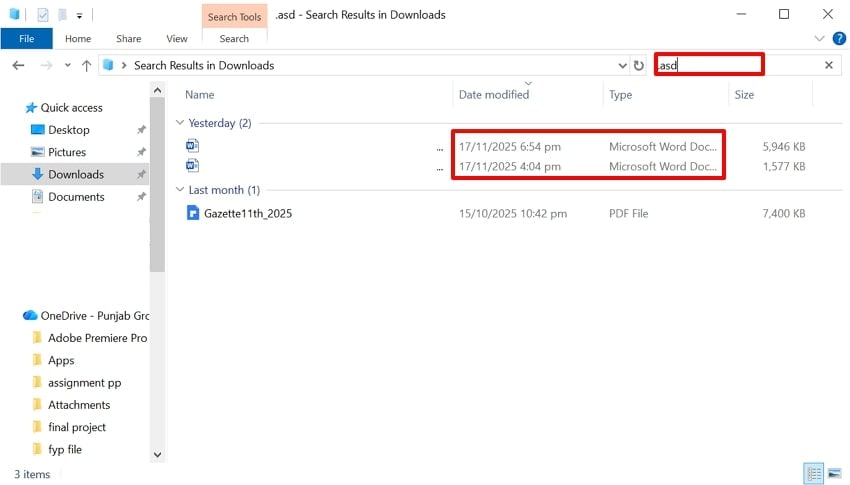Select the Word file modified 6:54 pm
The image size is (850, 485).
point(192,146)
